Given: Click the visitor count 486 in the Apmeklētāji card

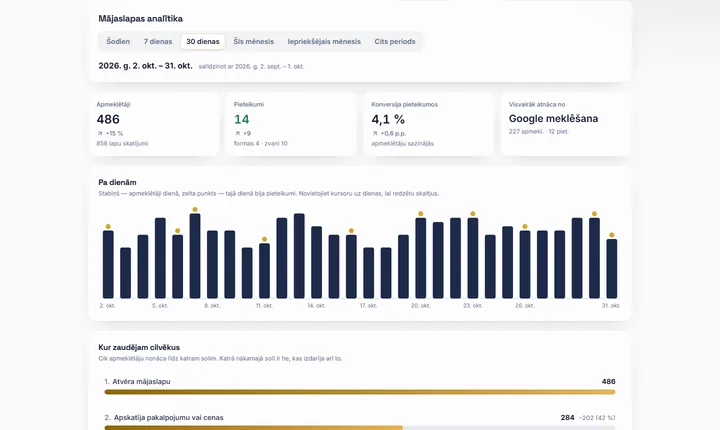Looking at the screenshot, I should pos(108,119).
